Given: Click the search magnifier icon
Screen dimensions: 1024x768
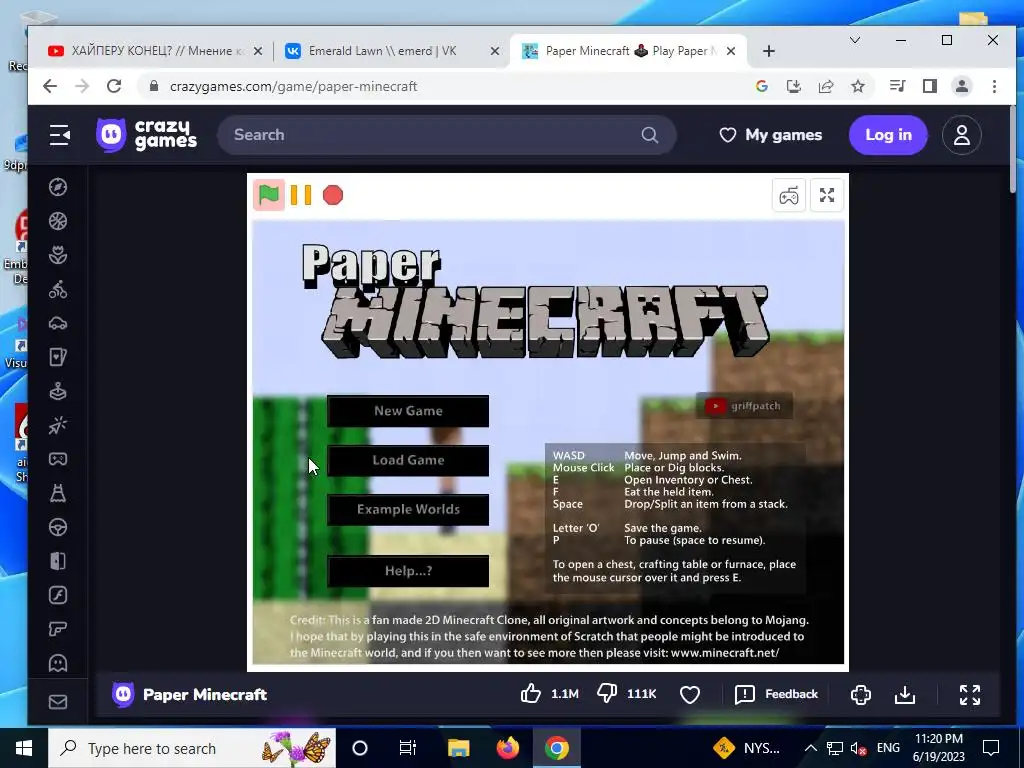Looking at the screenshot, I should pos(650,135).
